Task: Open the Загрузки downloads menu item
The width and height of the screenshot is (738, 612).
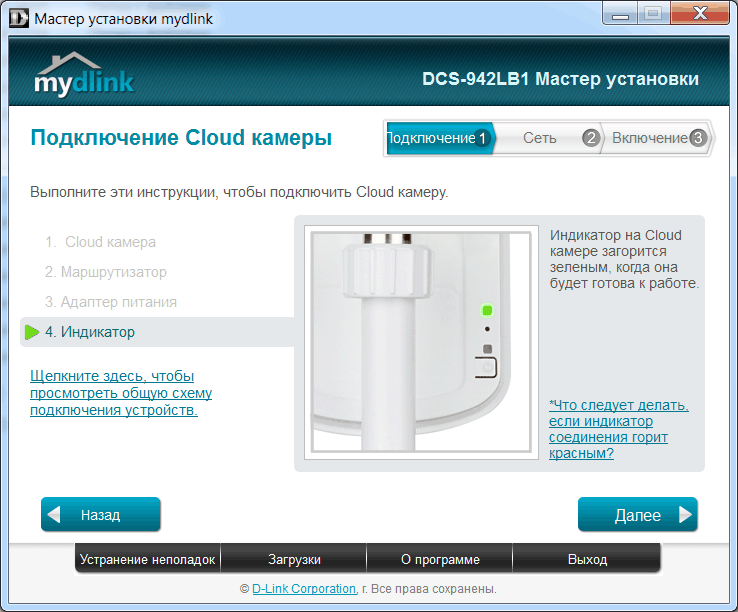Action: click(x=294, y=559)
